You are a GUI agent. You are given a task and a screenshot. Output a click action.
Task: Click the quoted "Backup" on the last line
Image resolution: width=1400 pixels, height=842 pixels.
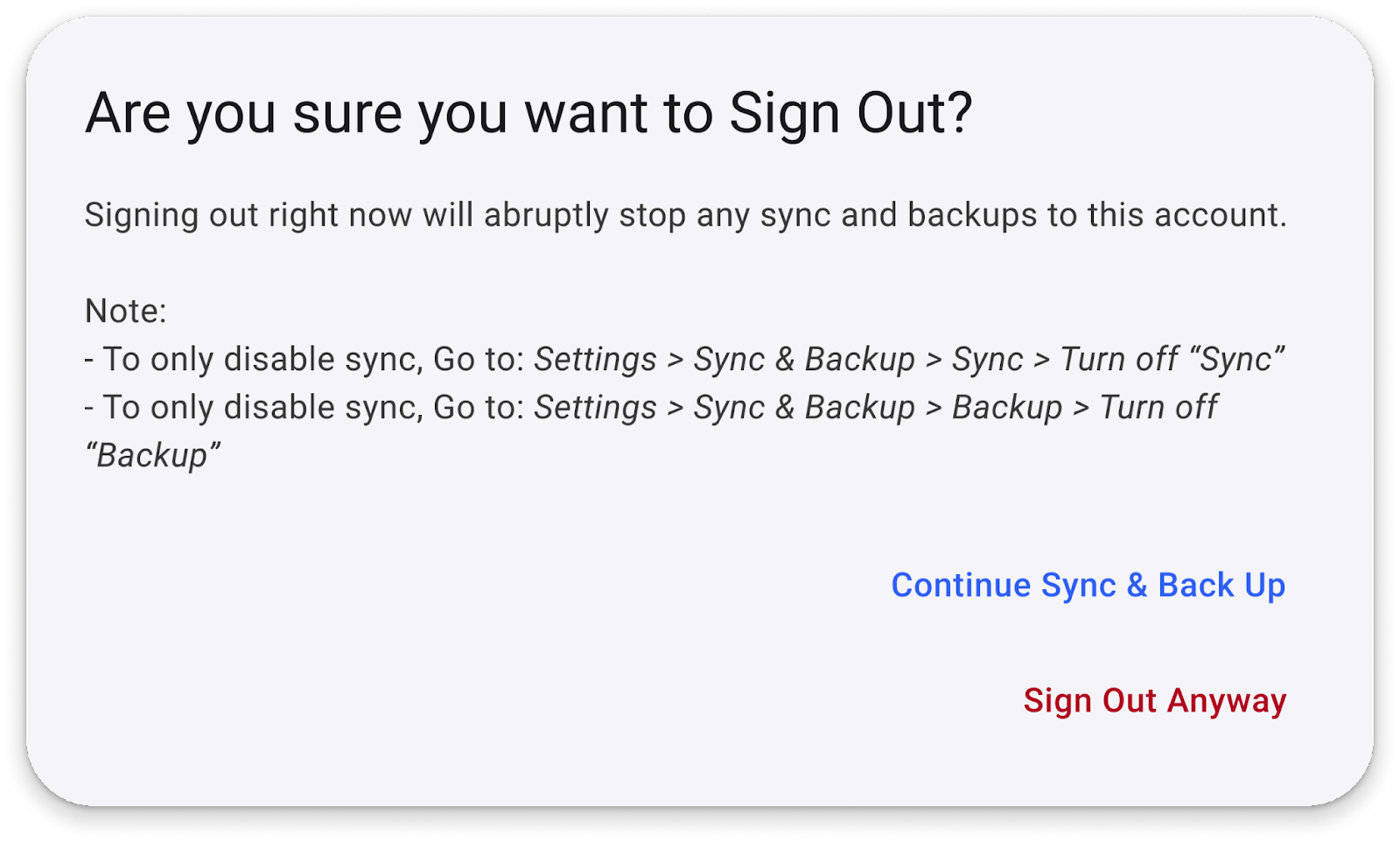[x=152, y=456]
